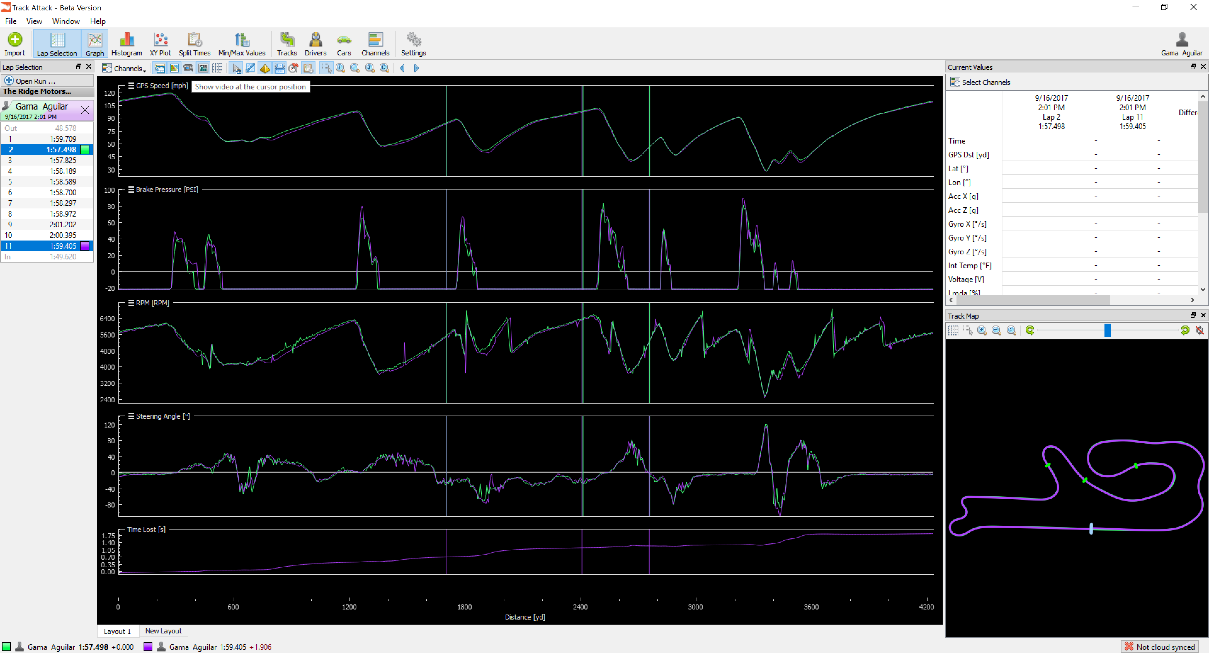Open Steering Angle channel menu

click(x=131, y=415)
